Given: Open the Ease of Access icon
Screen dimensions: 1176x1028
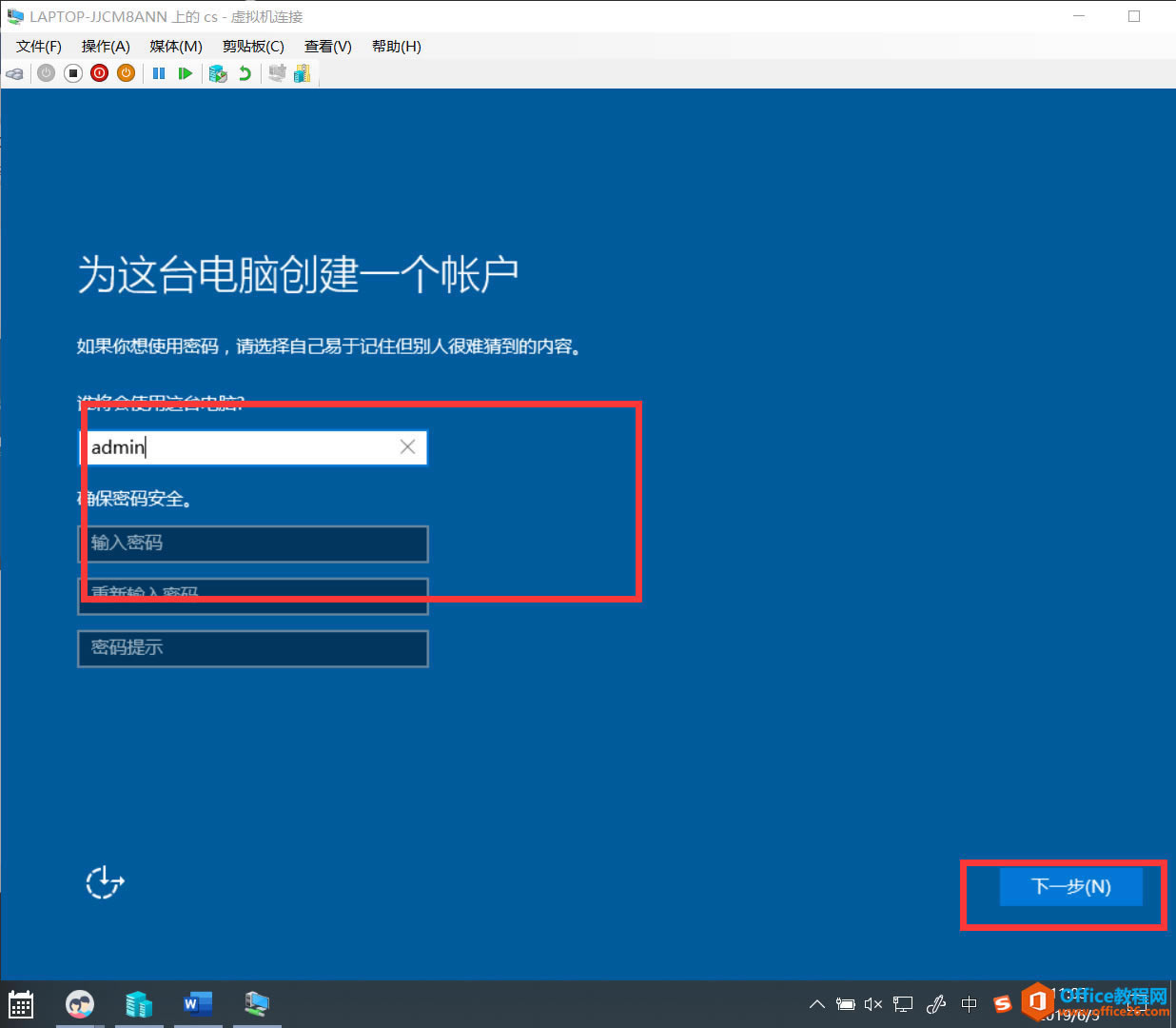Looking at the screenshot, I should 105,882.
